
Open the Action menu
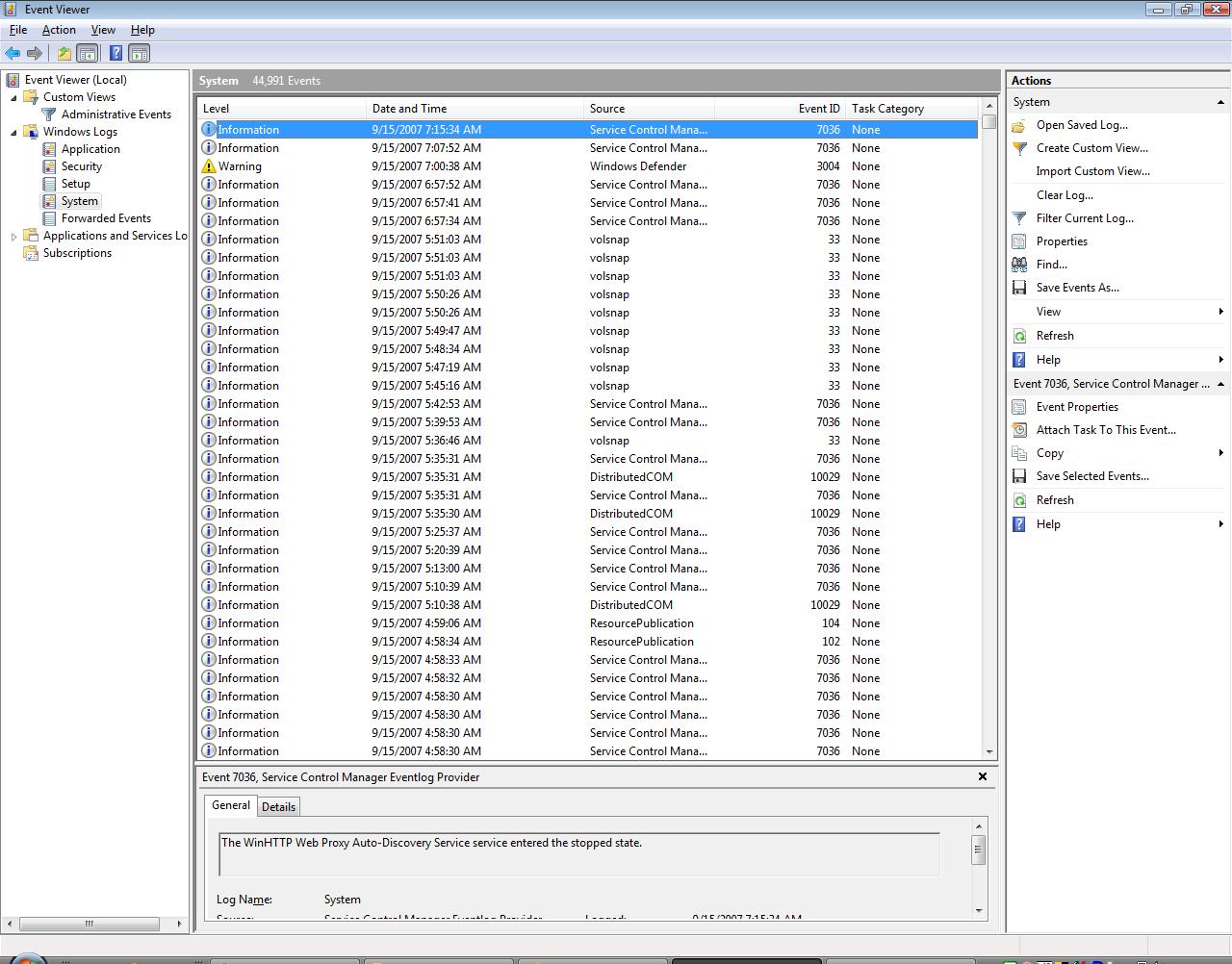[x=59, y=30]
